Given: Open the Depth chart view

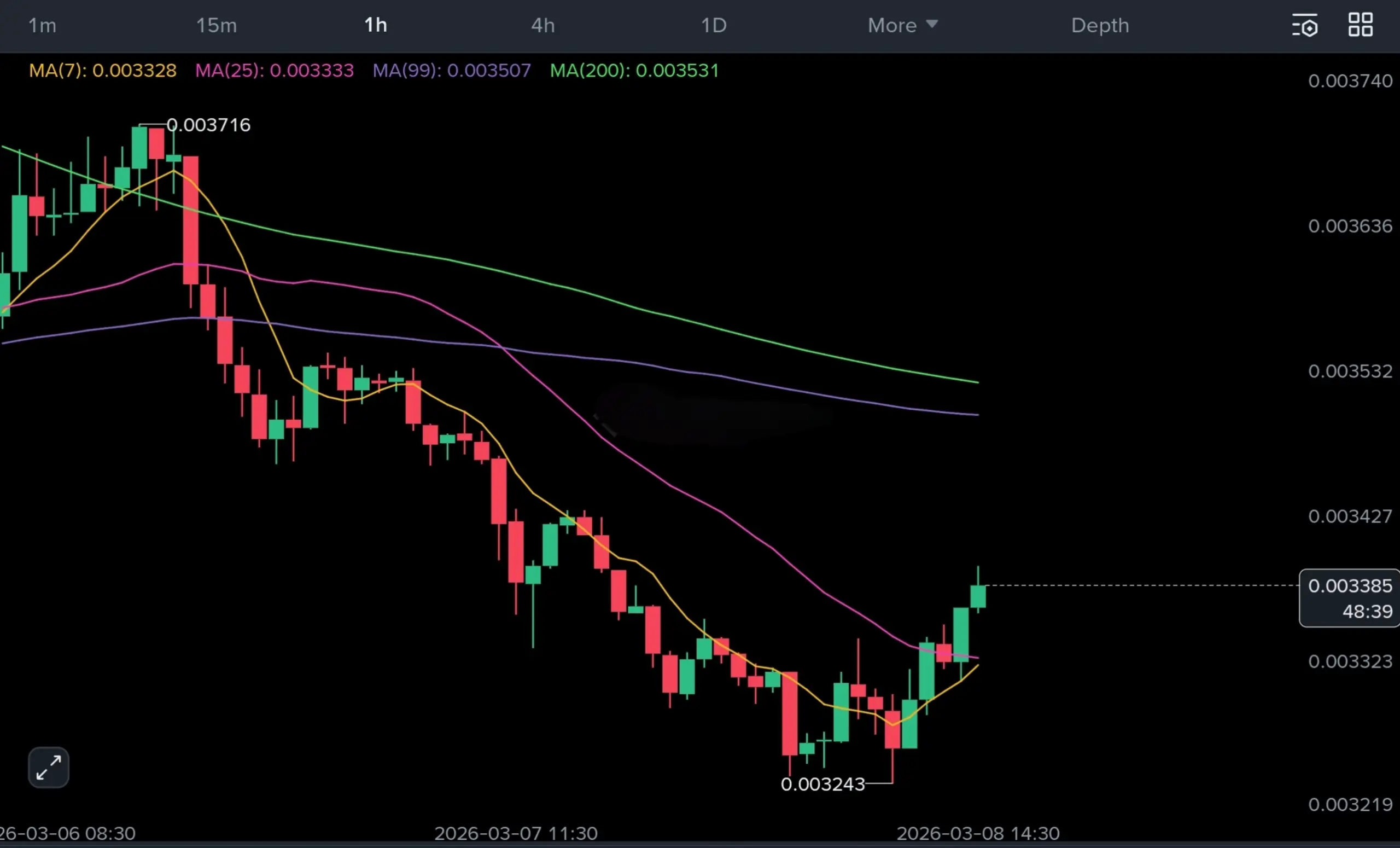Looking at the screenshot, I should [1099, 26].
